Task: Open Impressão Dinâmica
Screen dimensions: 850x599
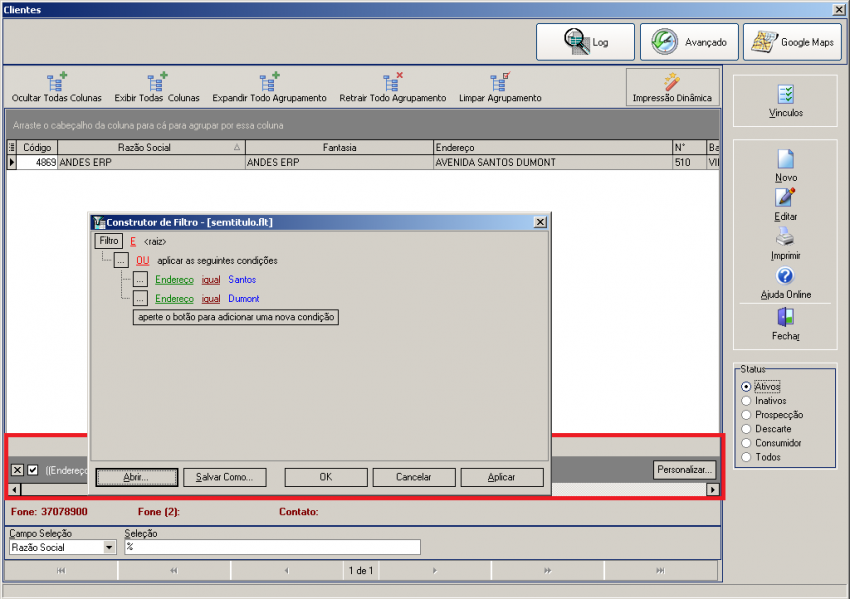Action: pyautogui.click(x=672, y=87)
